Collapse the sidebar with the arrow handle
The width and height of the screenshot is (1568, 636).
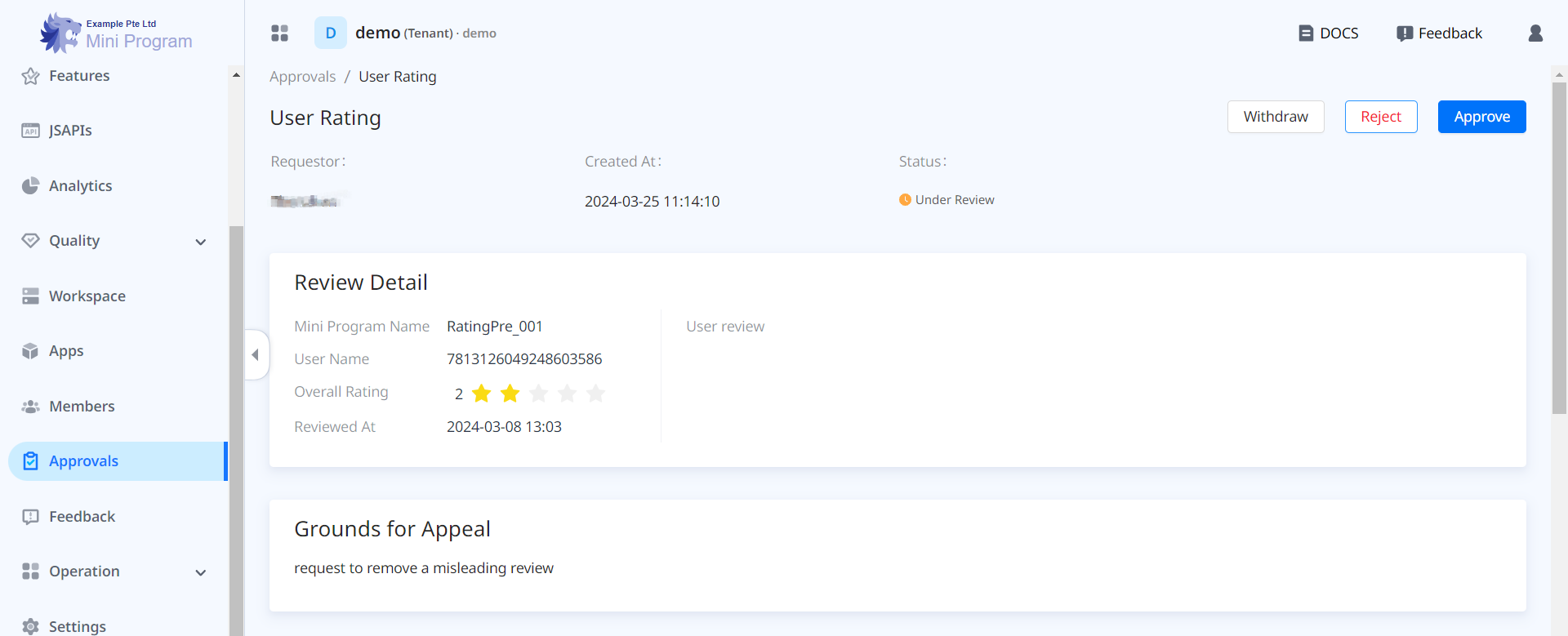256,354
